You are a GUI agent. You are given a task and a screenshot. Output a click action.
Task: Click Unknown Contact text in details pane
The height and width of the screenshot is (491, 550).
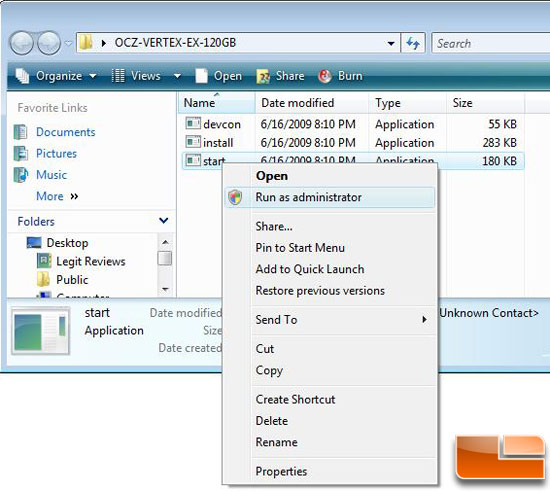(x=489, y=313)
